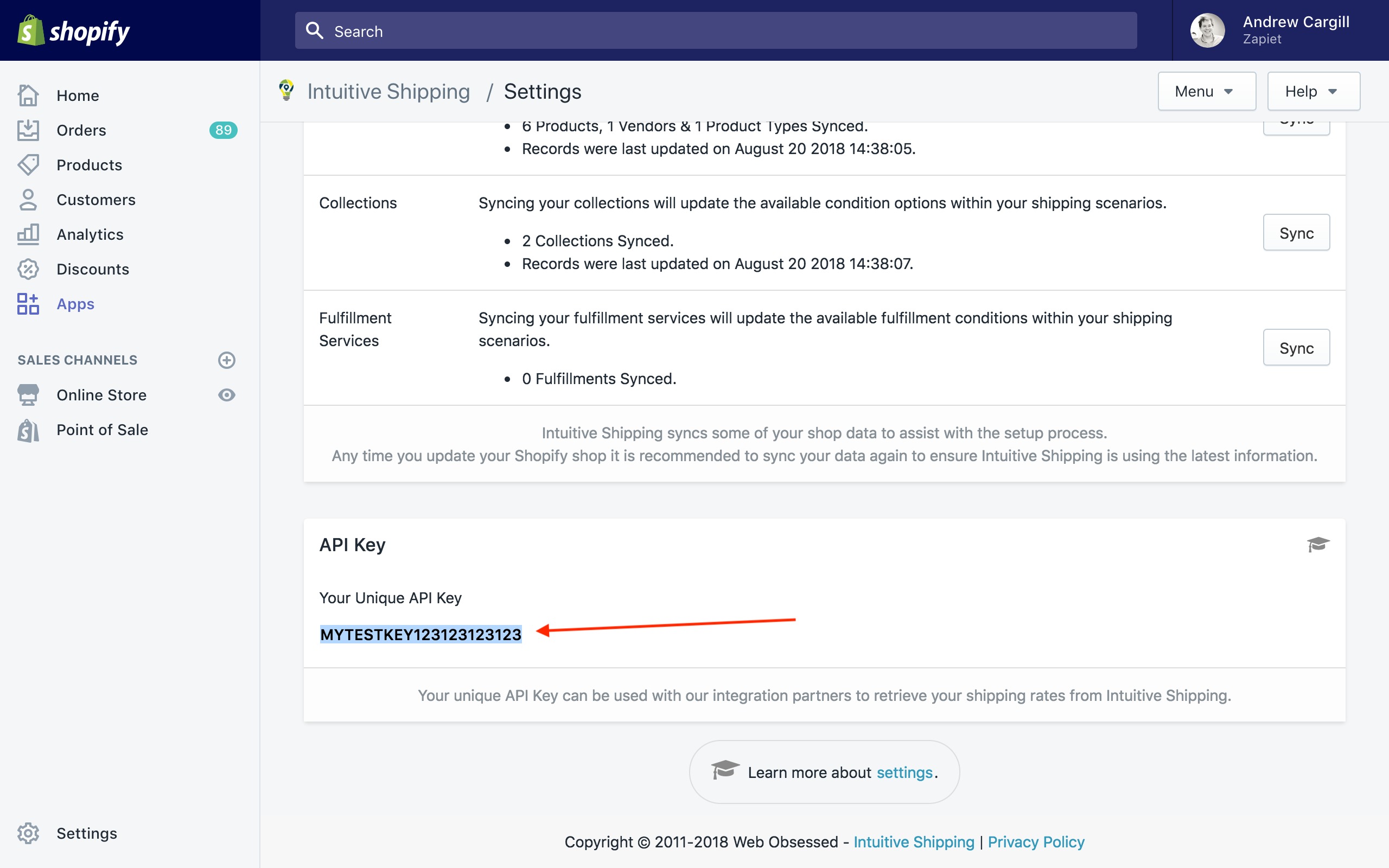Click the Discounts badge icon
This screenshot has width=1389, height=868.
[28, 269]
